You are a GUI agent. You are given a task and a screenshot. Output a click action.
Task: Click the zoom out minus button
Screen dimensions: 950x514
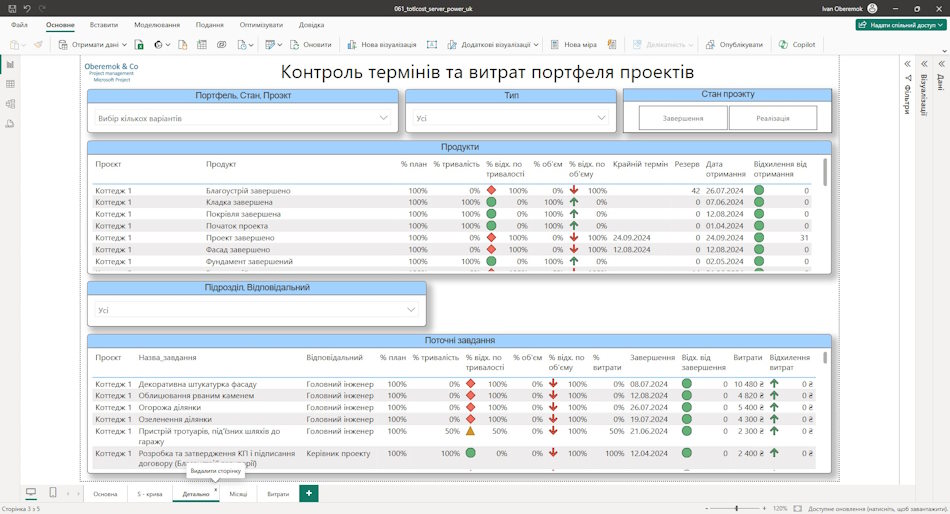coord(706,509)
